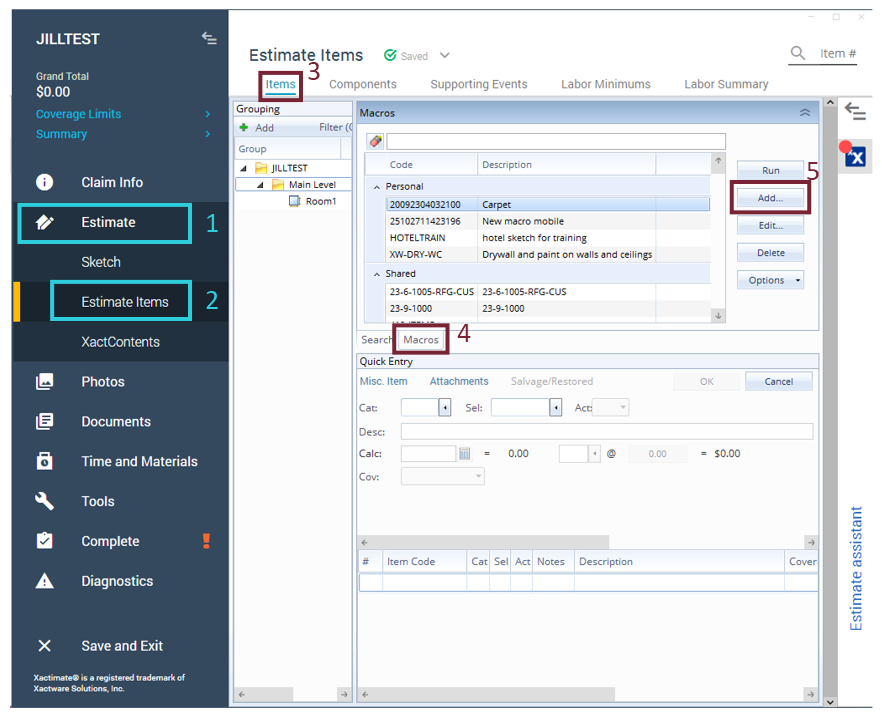Collapse the left sidebar navigation panel
The height and width of the screenshot is (718, 882).
pyautogui.click(x=209, y=38)
